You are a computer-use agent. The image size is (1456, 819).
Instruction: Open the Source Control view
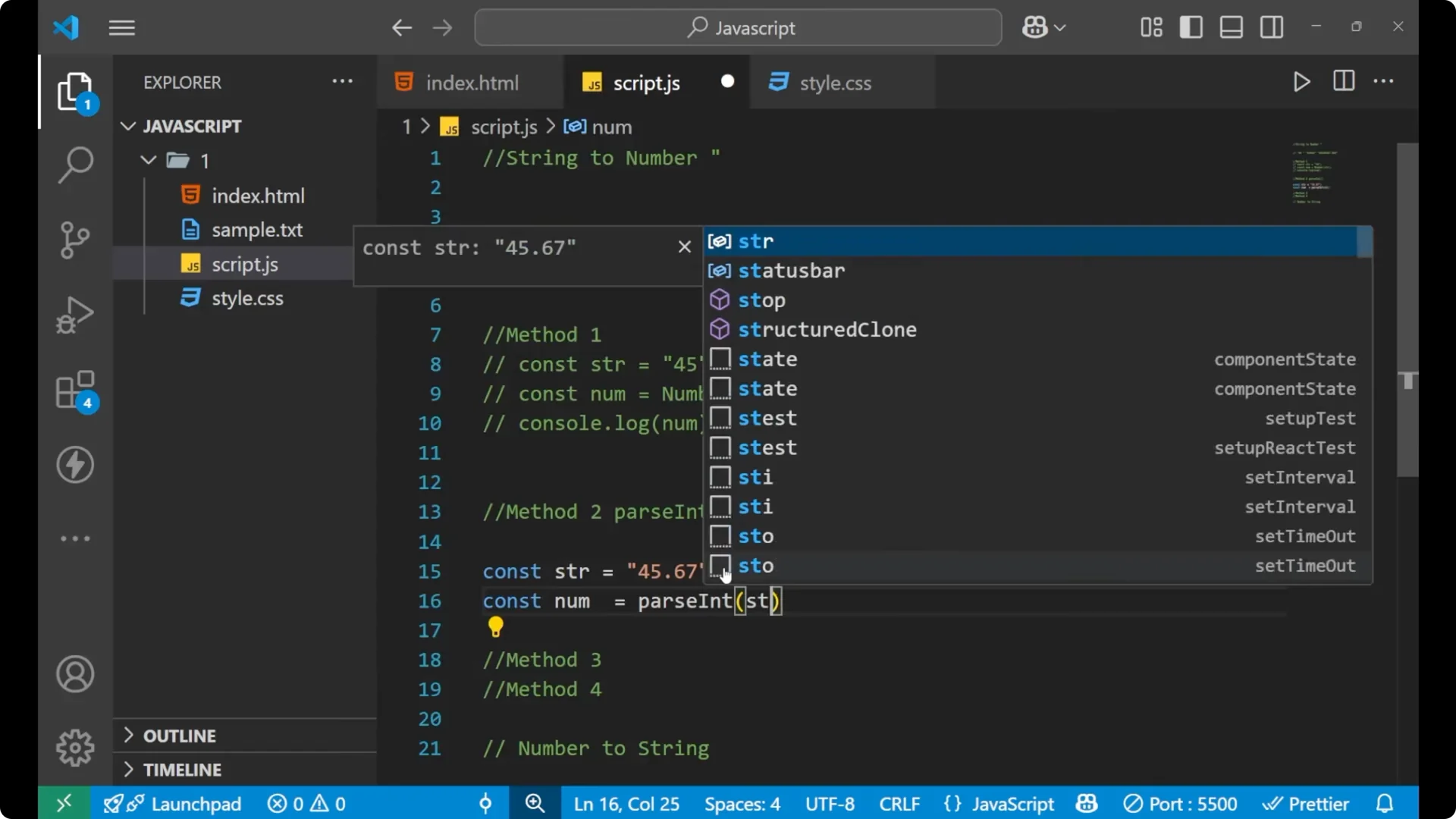pyautogui.click(x=74, y=240)
